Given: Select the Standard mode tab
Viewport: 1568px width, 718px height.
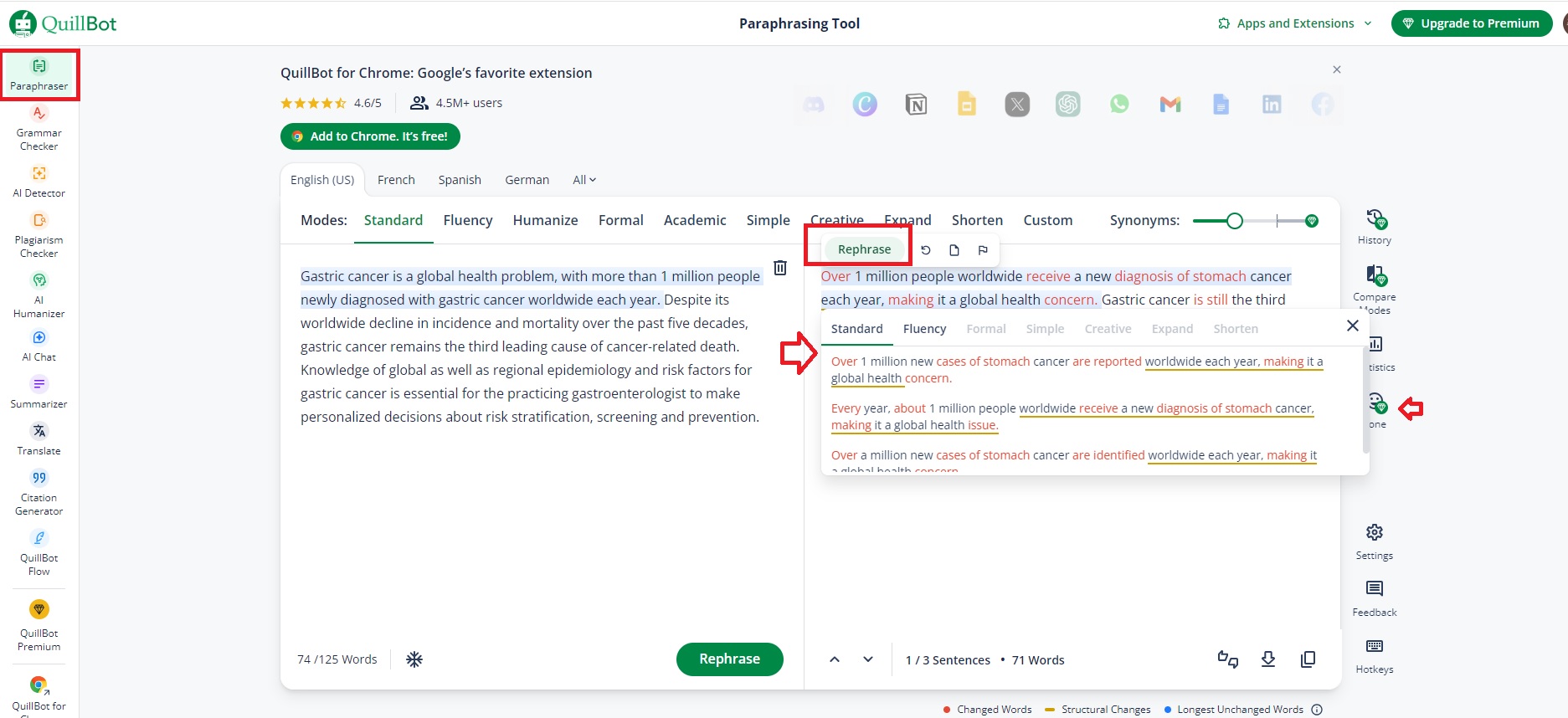Looking at the screenshot, I should click(x=393, y=220).
